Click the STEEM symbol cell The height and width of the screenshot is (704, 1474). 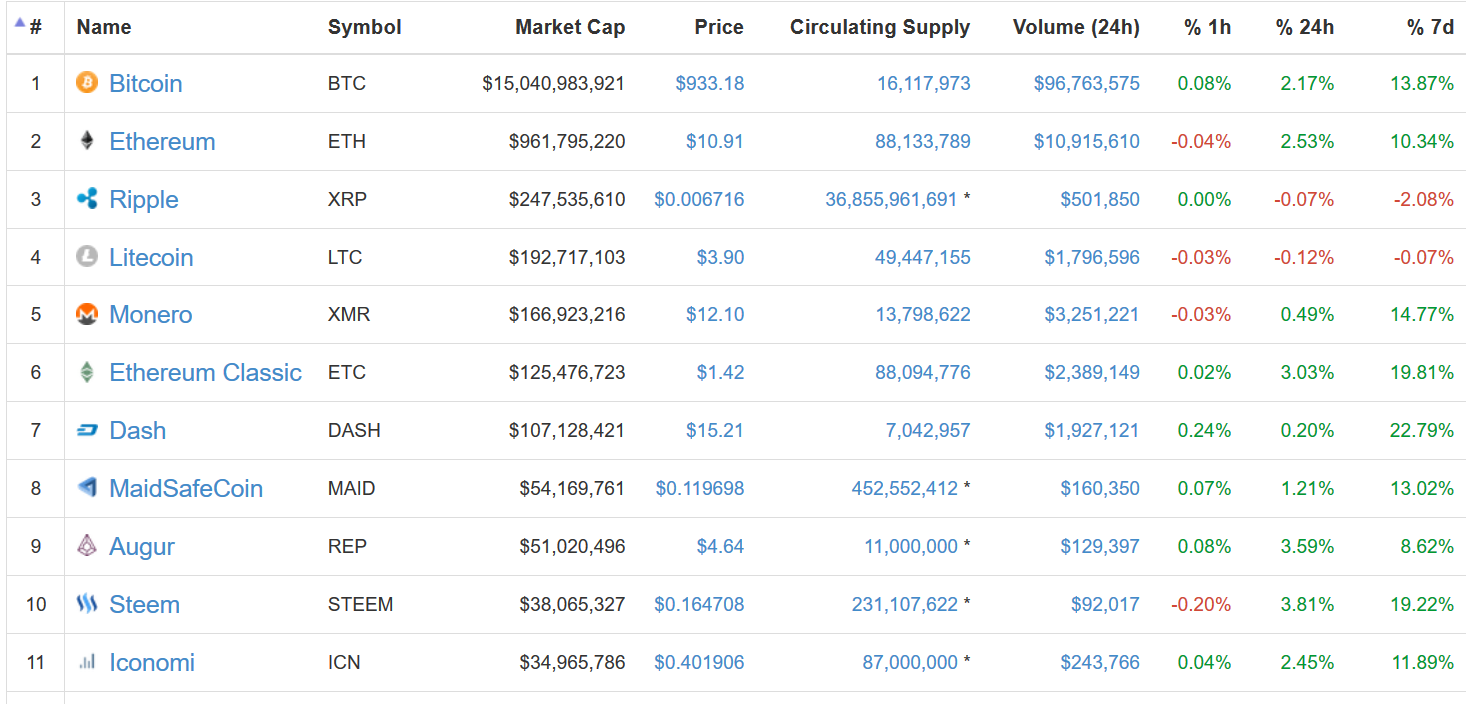pos(360,604)
